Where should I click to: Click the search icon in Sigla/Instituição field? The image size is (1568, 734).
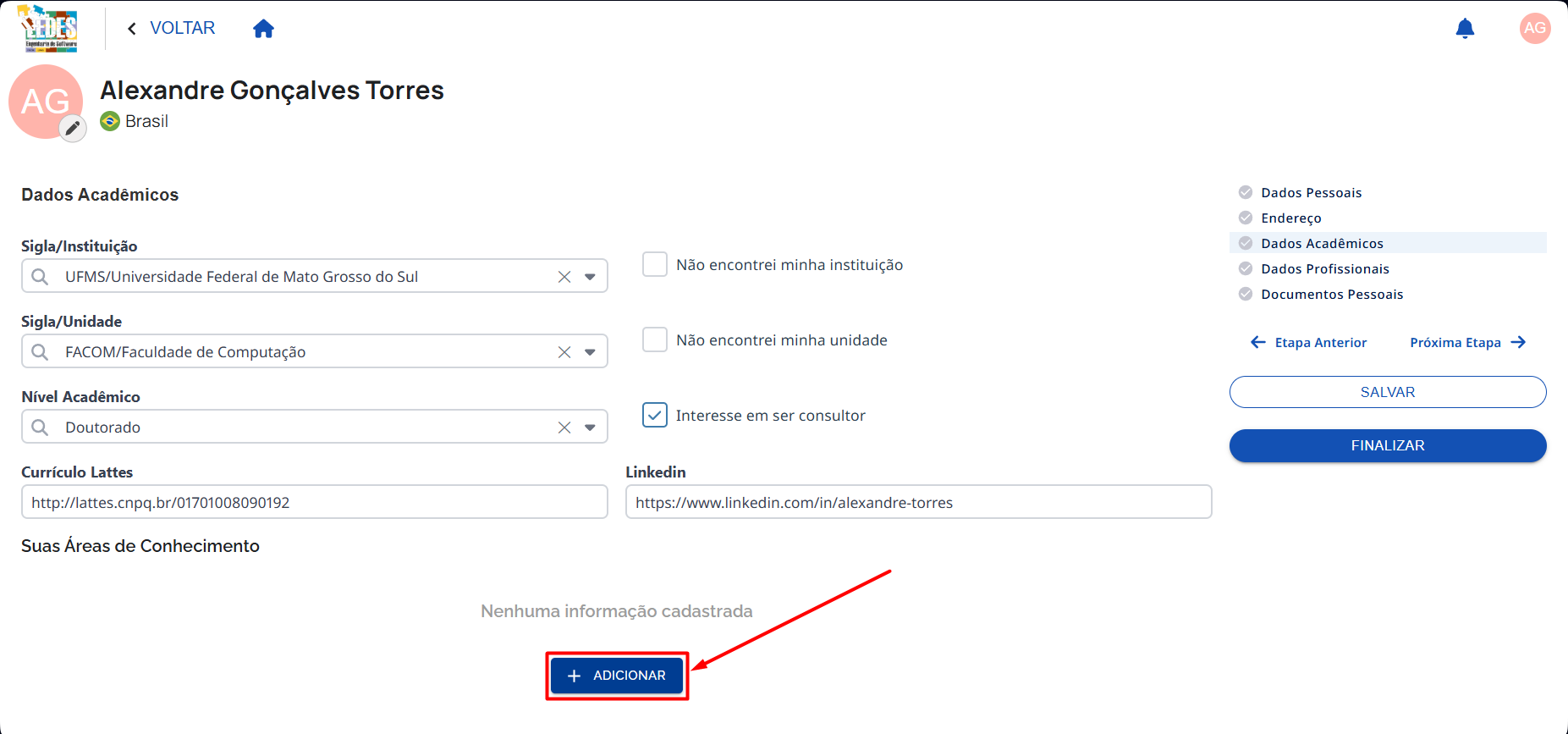pyautogui.click(x=40, y=277)
